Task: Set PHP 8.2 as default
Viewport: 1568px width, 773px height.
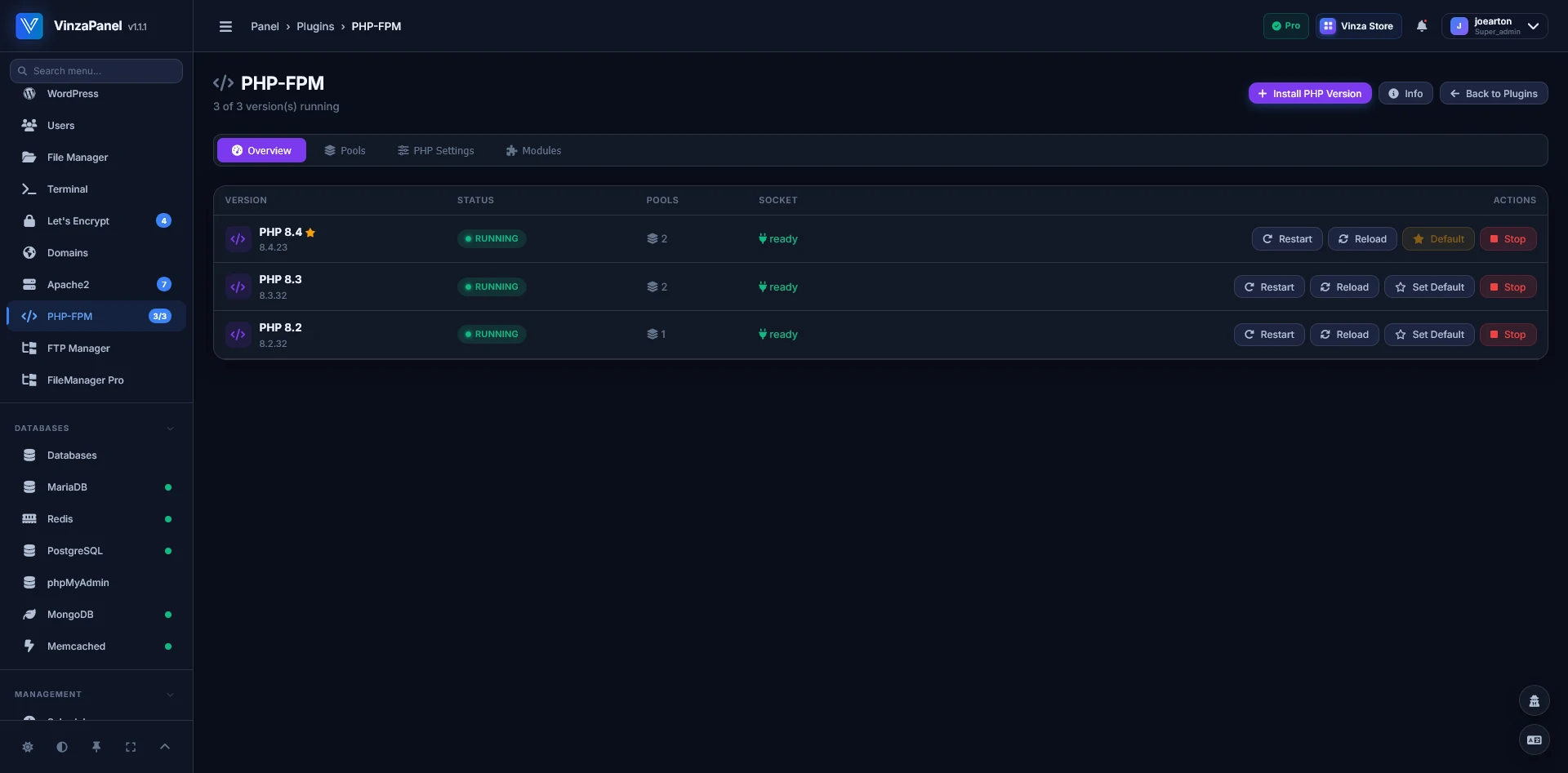Action: 1429,335
